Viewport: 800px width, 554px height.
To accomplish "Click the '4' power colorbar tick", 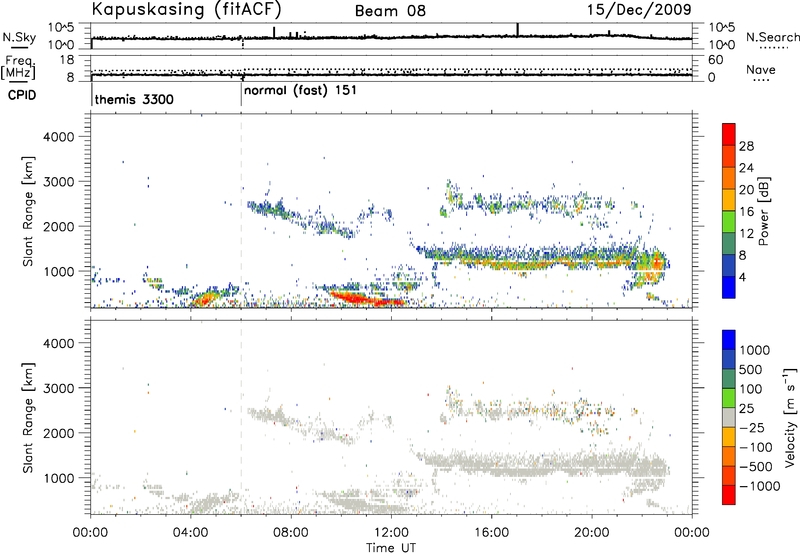I will click(742, 277).
